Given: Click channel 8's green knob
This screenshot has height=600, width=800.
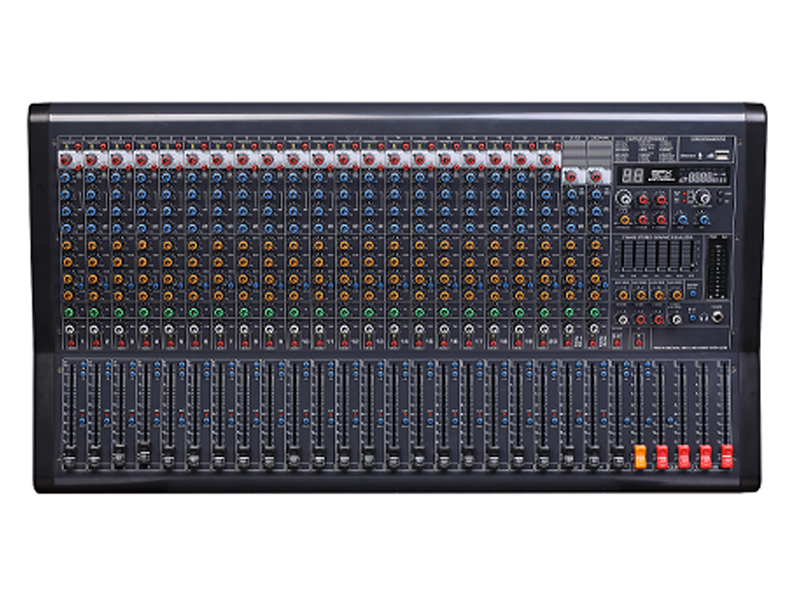Looking at the screenshot, I should coord(244,312).
